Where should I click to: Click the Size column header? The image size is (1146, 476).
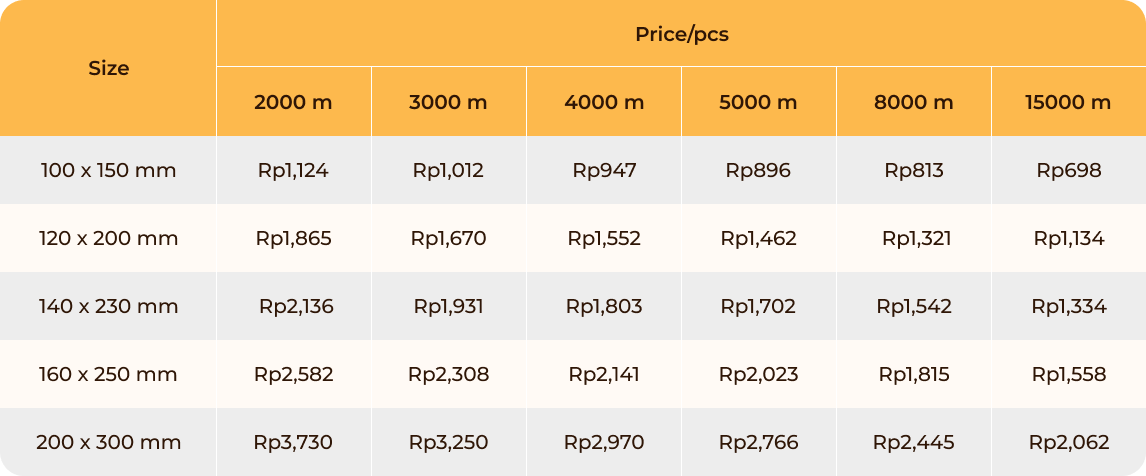(108, 68)
